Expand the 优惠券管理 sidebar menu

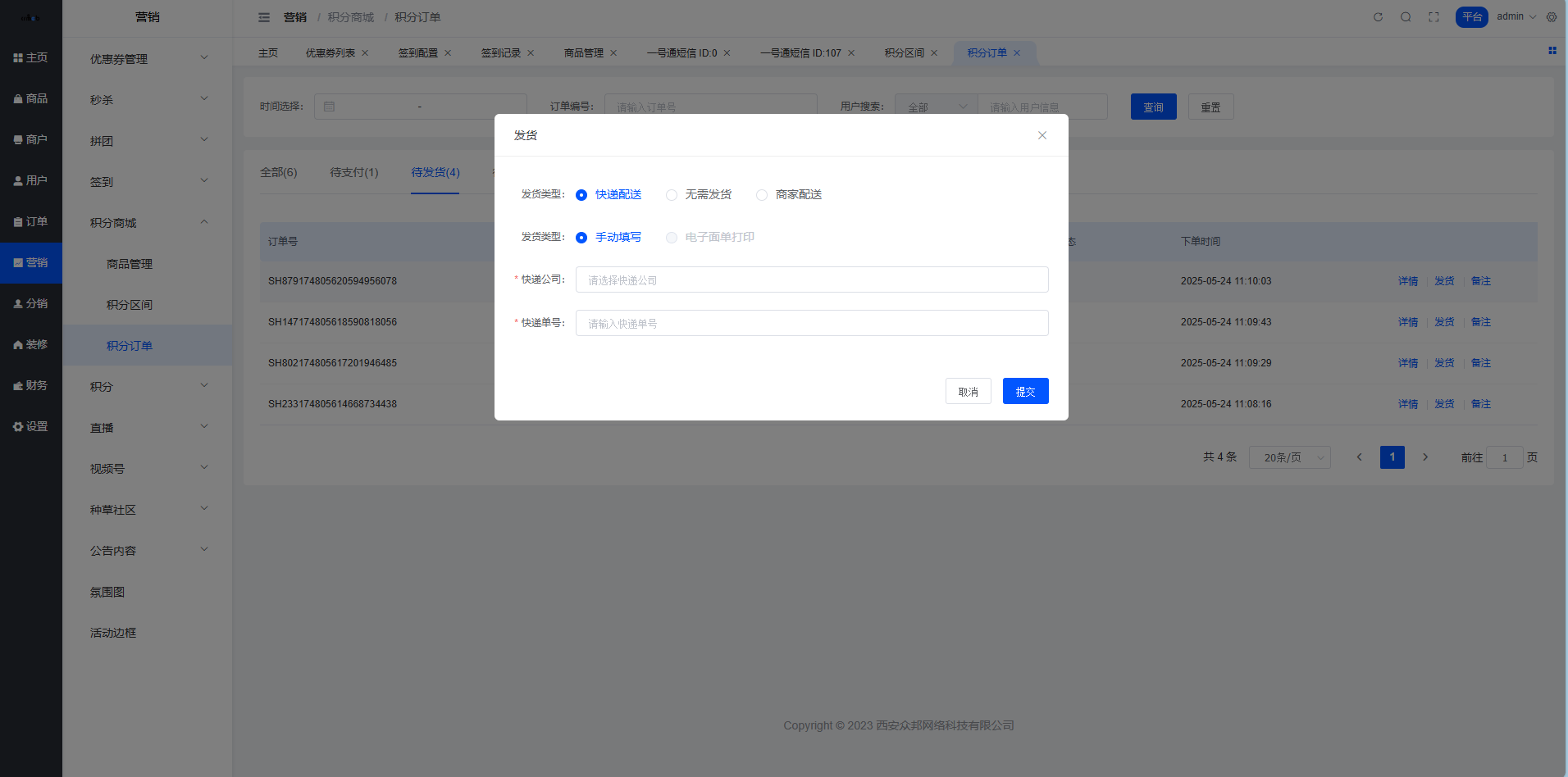pyautogui.click(x=148, y=59)
